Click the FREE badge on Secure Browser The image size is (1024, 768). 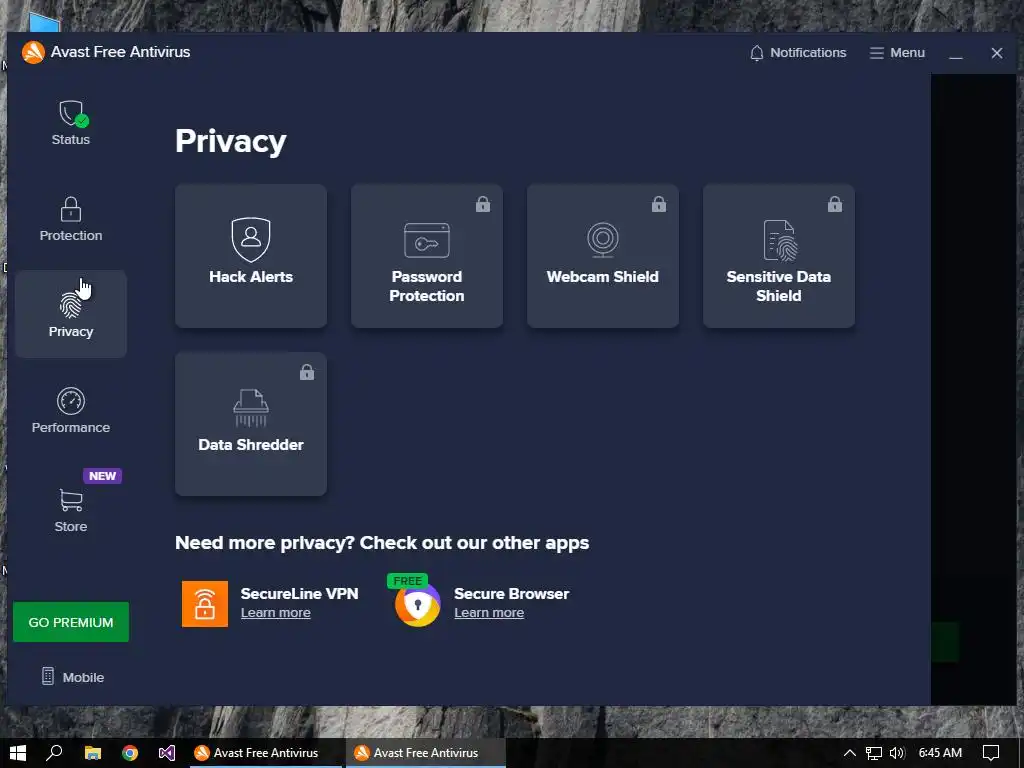(408, 581)
